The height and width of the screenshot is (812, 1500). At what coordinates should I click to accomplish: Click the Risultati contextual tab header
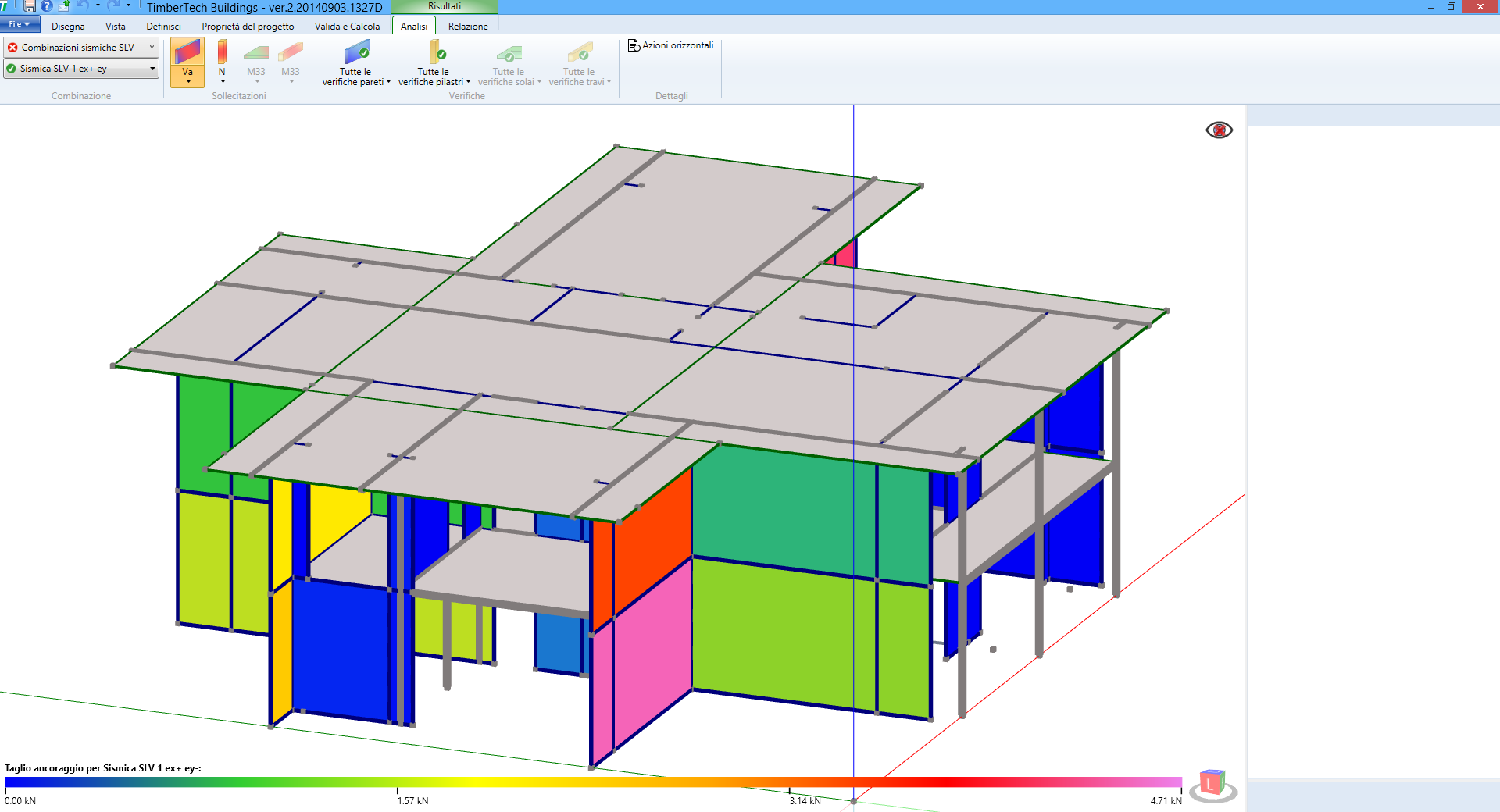[444, 6]
